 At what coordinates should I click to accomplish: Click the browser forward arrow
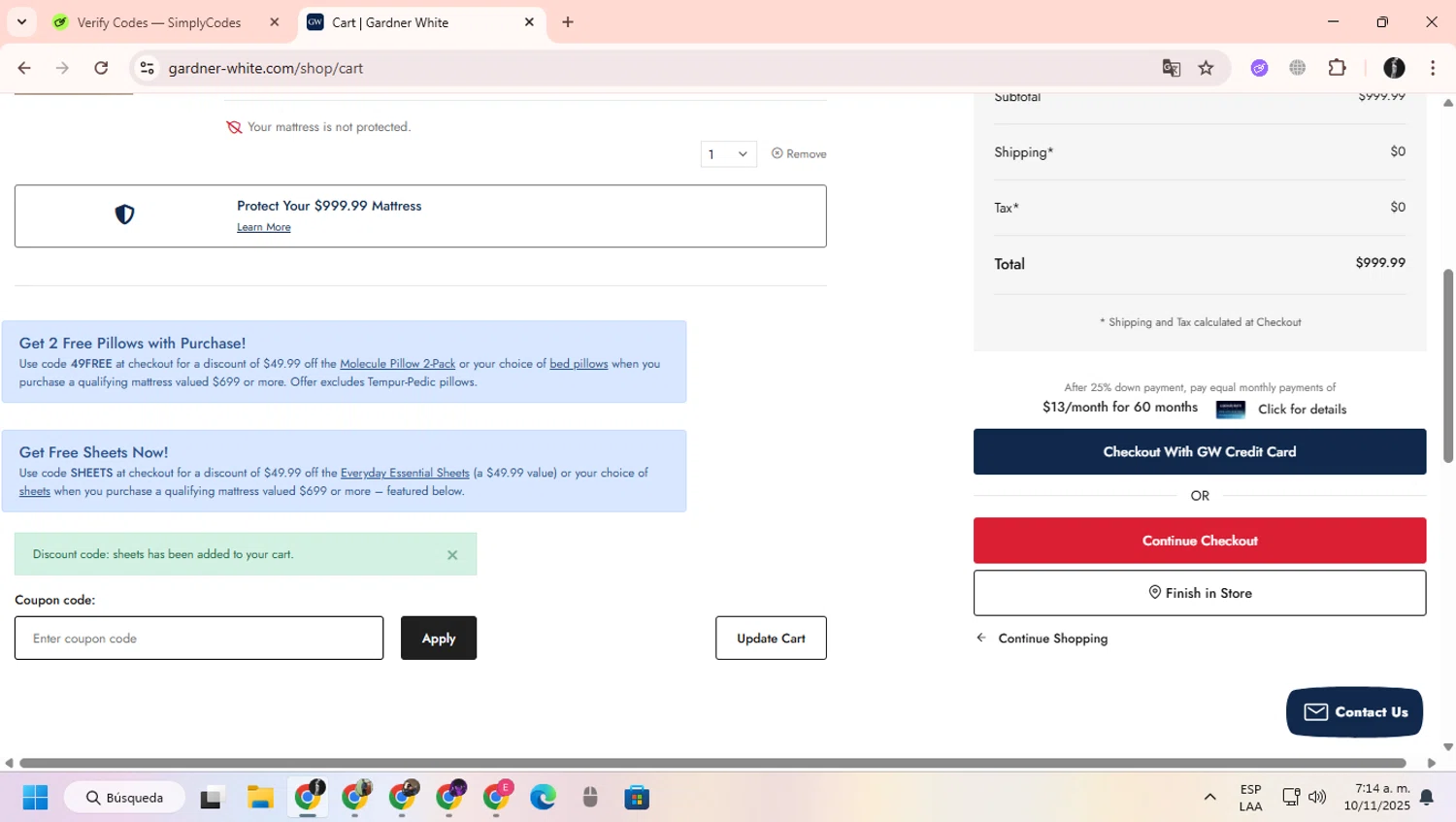coord(62,68)
